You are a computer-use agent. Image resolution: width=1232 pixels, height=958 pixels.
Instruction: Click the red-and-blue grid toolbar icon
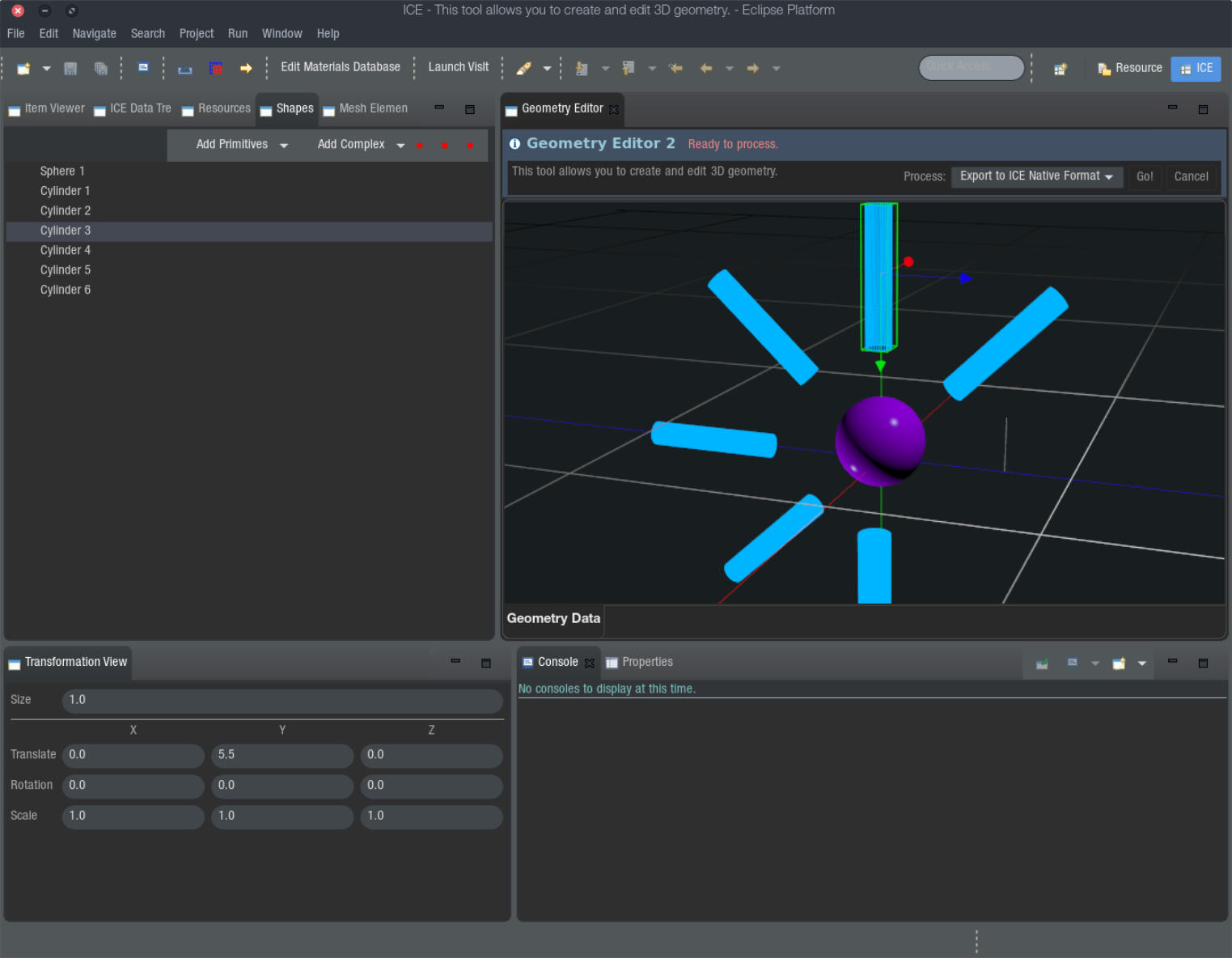coord(216,69)
